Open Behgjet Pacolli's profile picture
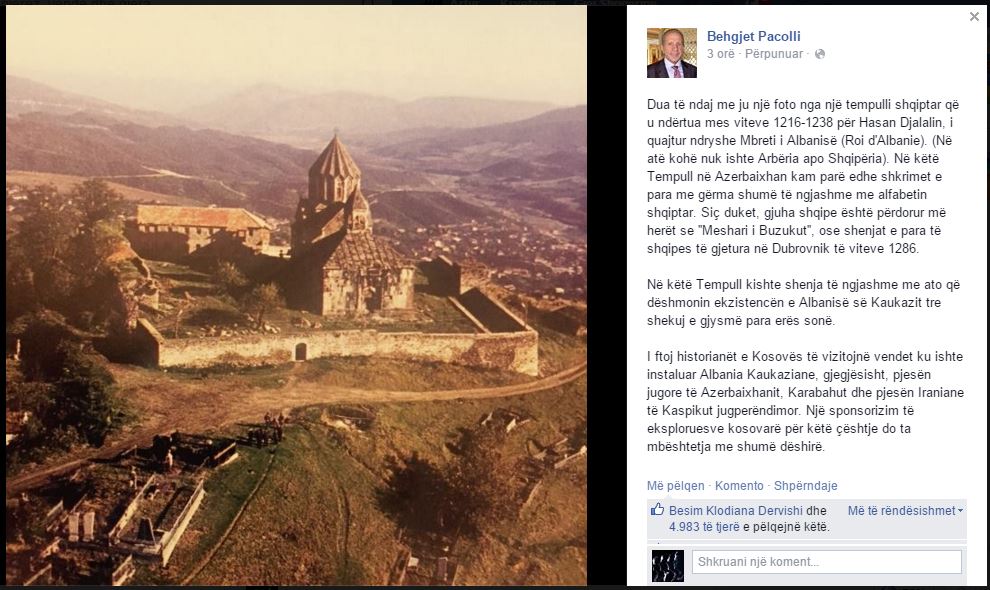This screenshot has height=590, width=990. pyautogui.click(x=672, y=53)
